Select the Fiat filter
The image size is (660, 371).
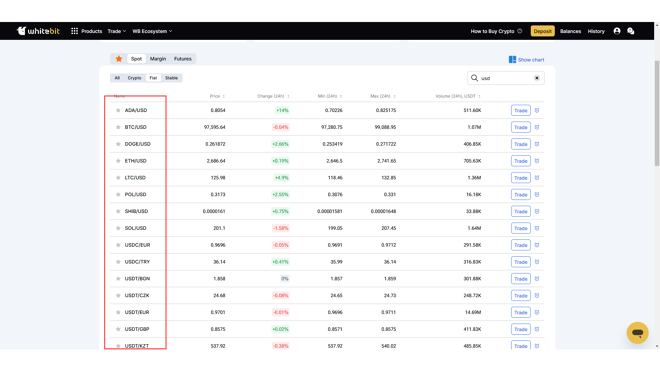coord(153,78)
